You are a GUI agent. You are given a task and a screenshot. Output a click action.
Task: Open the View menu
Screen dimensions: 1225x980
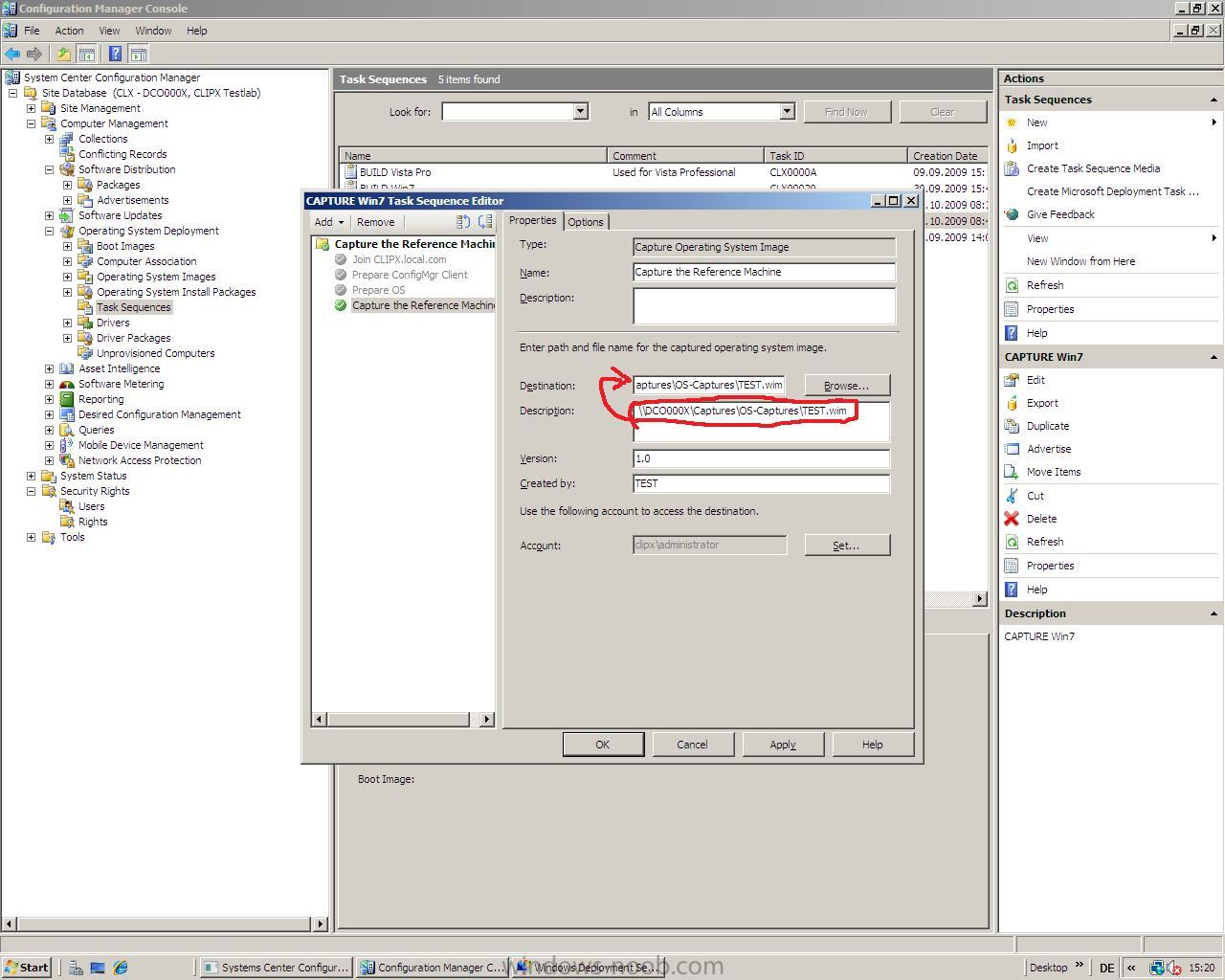[109, 31]
